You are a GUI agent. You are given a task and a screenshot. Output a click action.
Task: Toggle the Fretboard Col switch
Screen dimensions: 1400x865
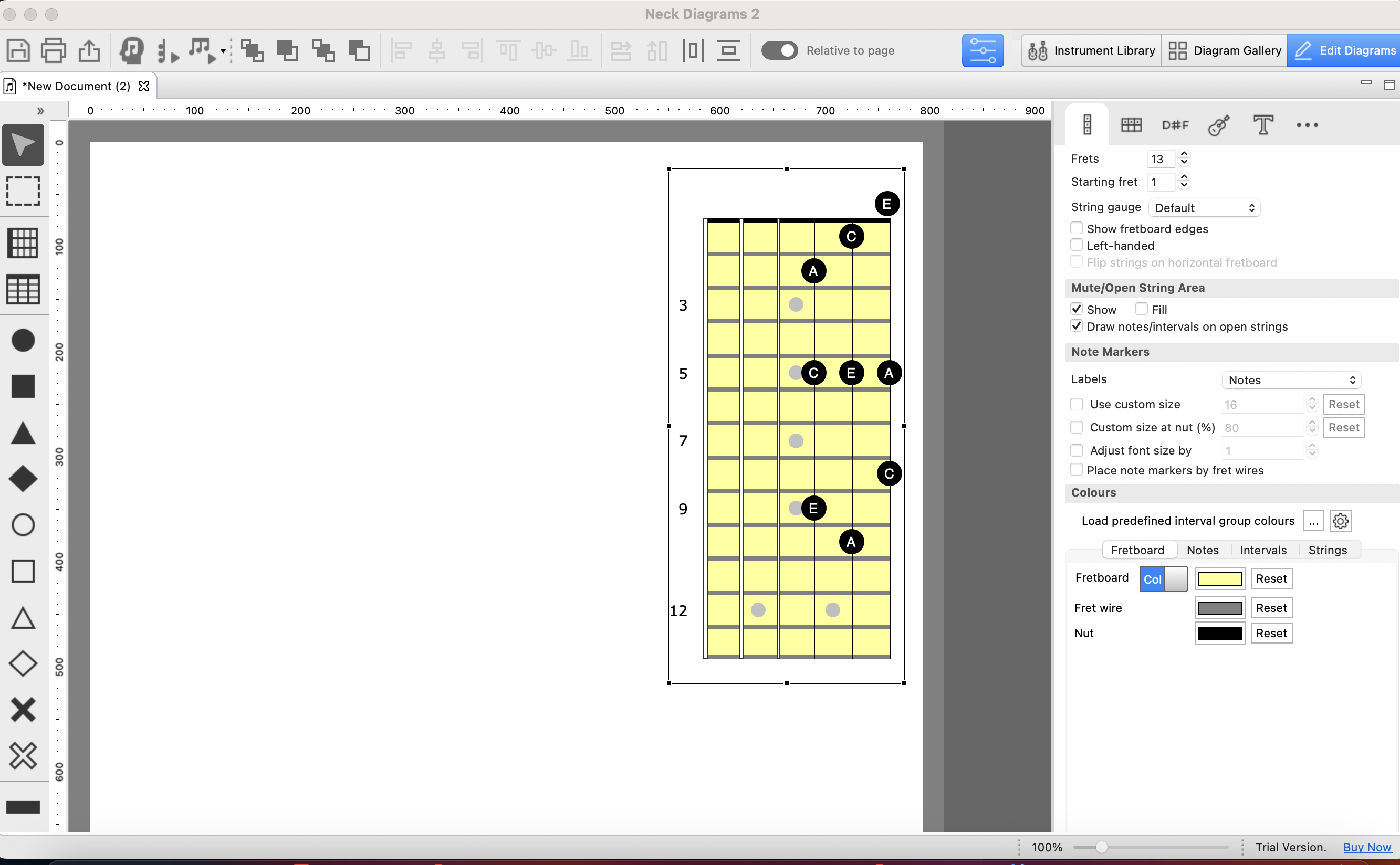coord(1163,579)
